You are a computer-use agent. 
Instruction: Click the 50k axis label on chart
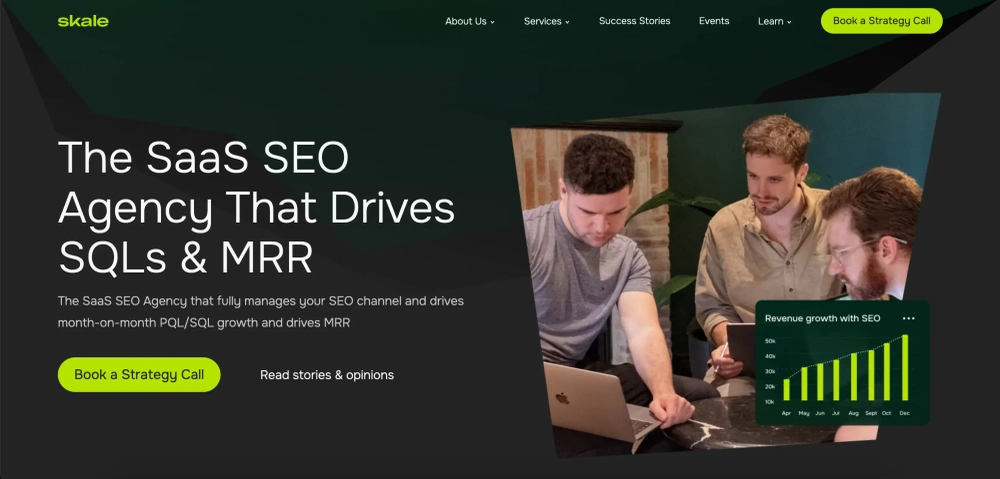pyautogui.click(x=770, y=341)
